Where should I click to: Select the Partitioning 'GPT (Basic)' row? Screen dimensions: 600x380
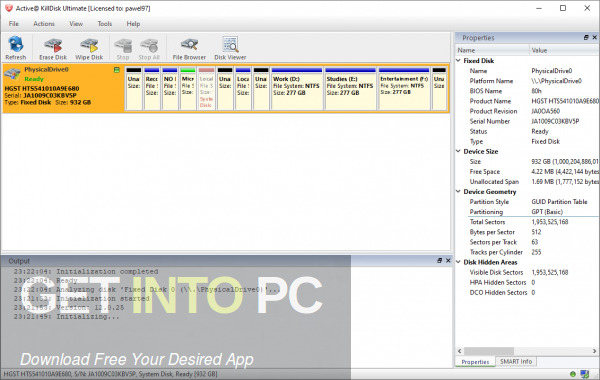pyautogui.click(x=527, y=212)
